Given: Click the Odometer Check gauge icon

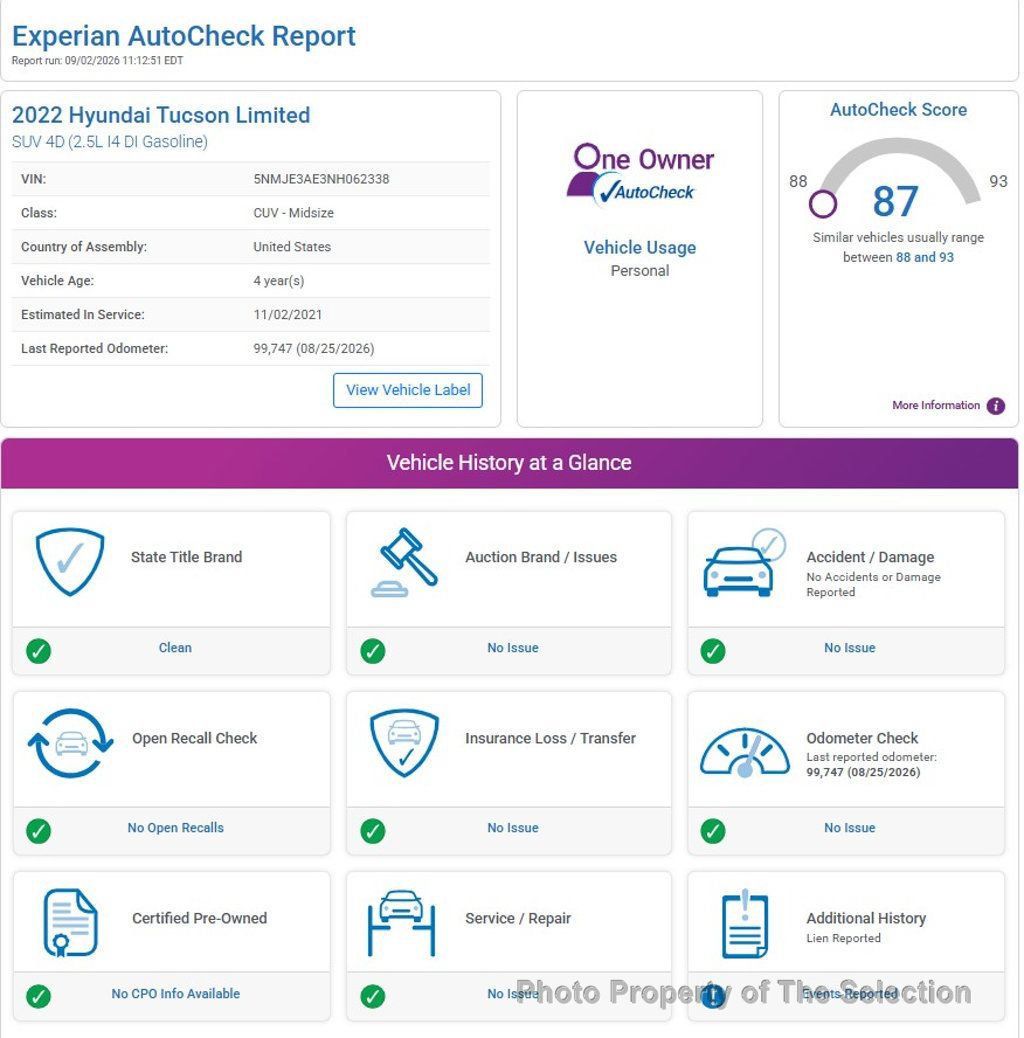Looking at the screenshot, I should 745,752.
